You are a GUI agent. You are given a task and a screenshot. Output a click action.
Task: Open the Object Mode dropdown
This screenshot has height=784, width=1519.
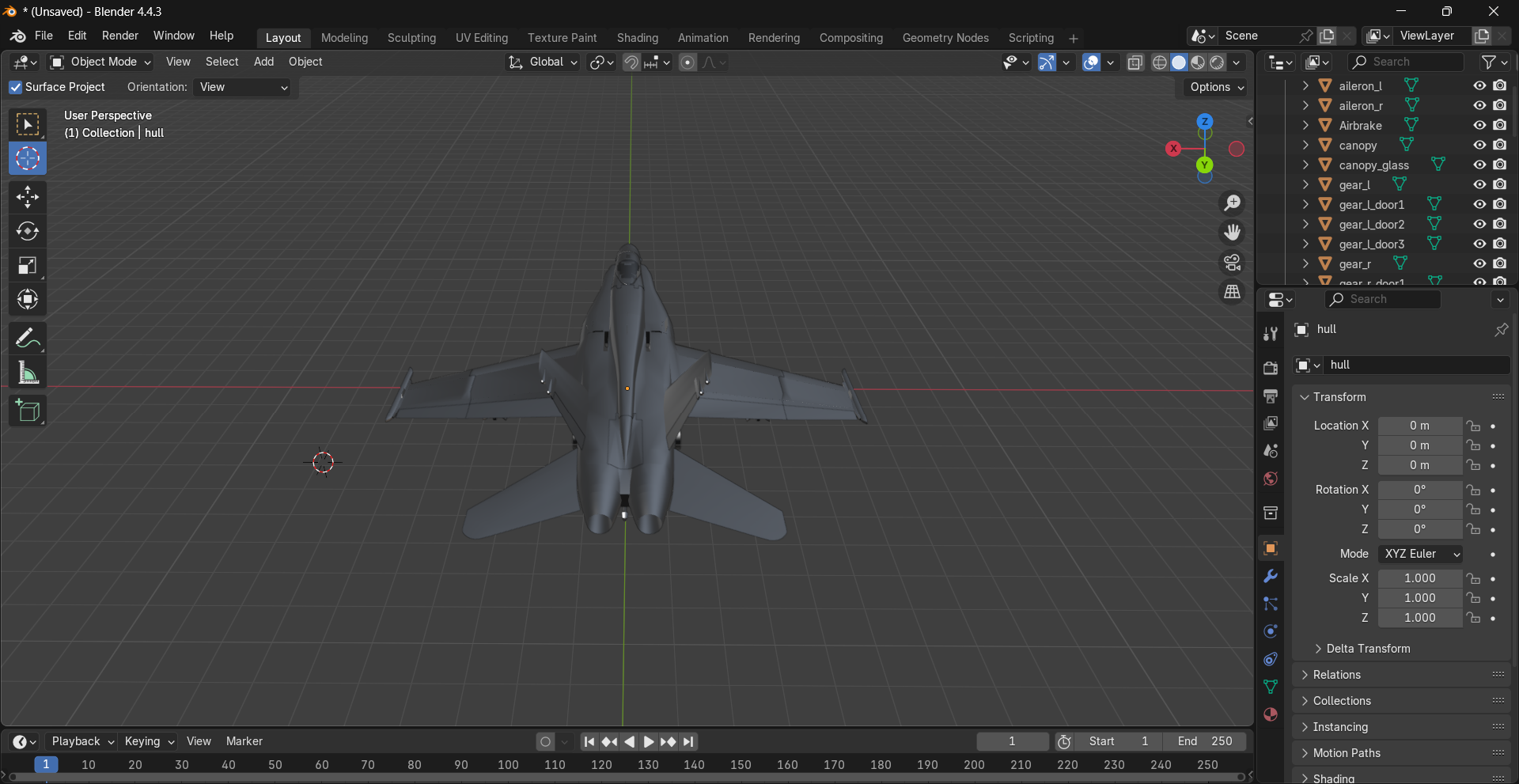pos(100,62)
